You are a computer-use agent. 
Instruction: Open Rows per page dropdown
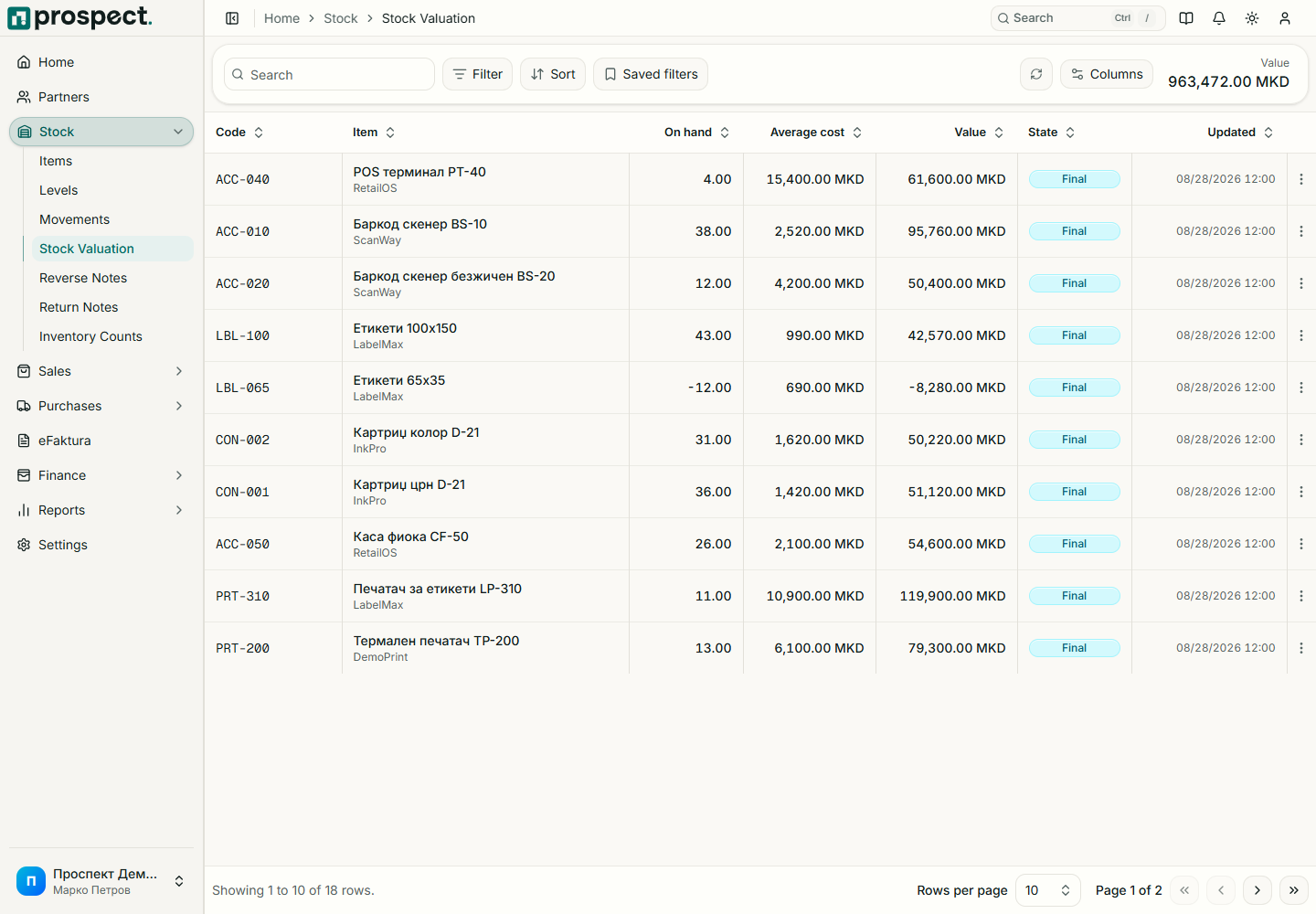click(1048, 890)
